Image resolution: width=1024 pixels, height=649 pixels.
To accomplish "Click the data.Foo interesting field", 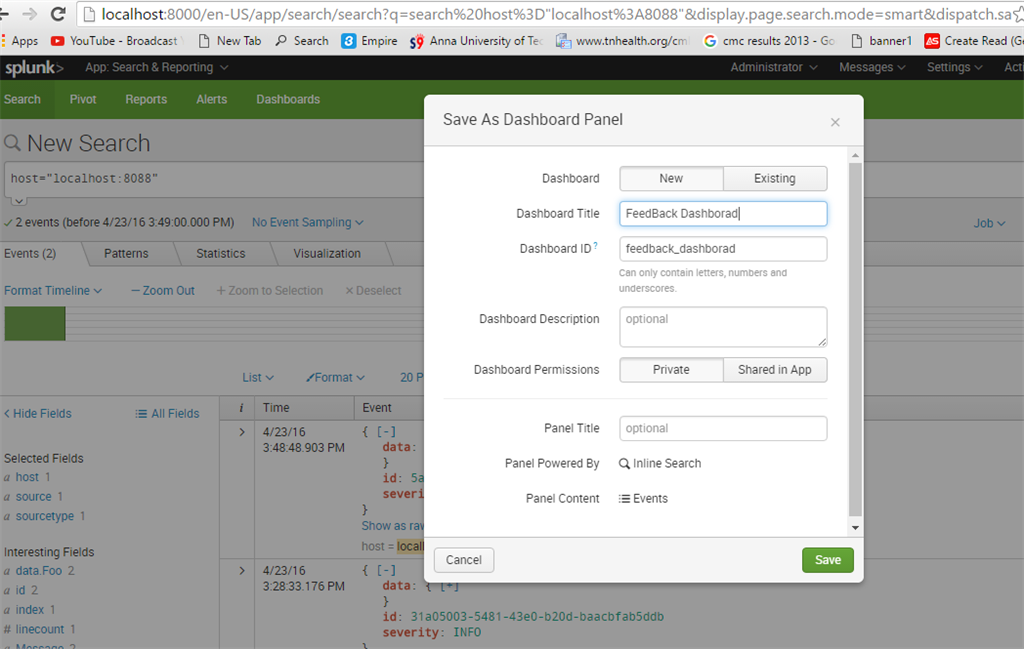I will tap(39, 571).
